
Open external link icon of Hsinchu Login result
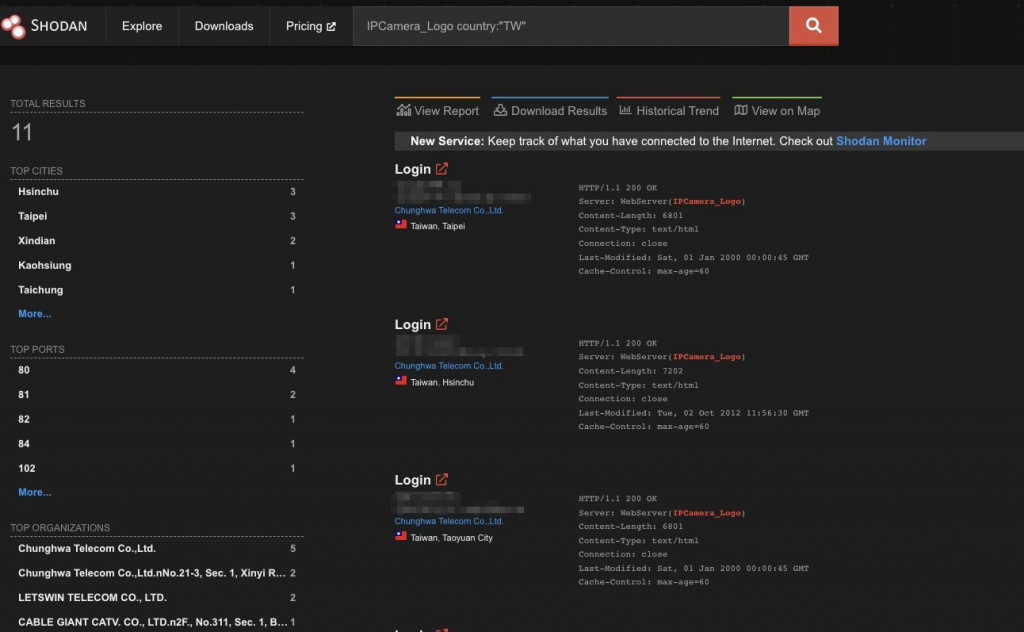click(x=442, y=324)
